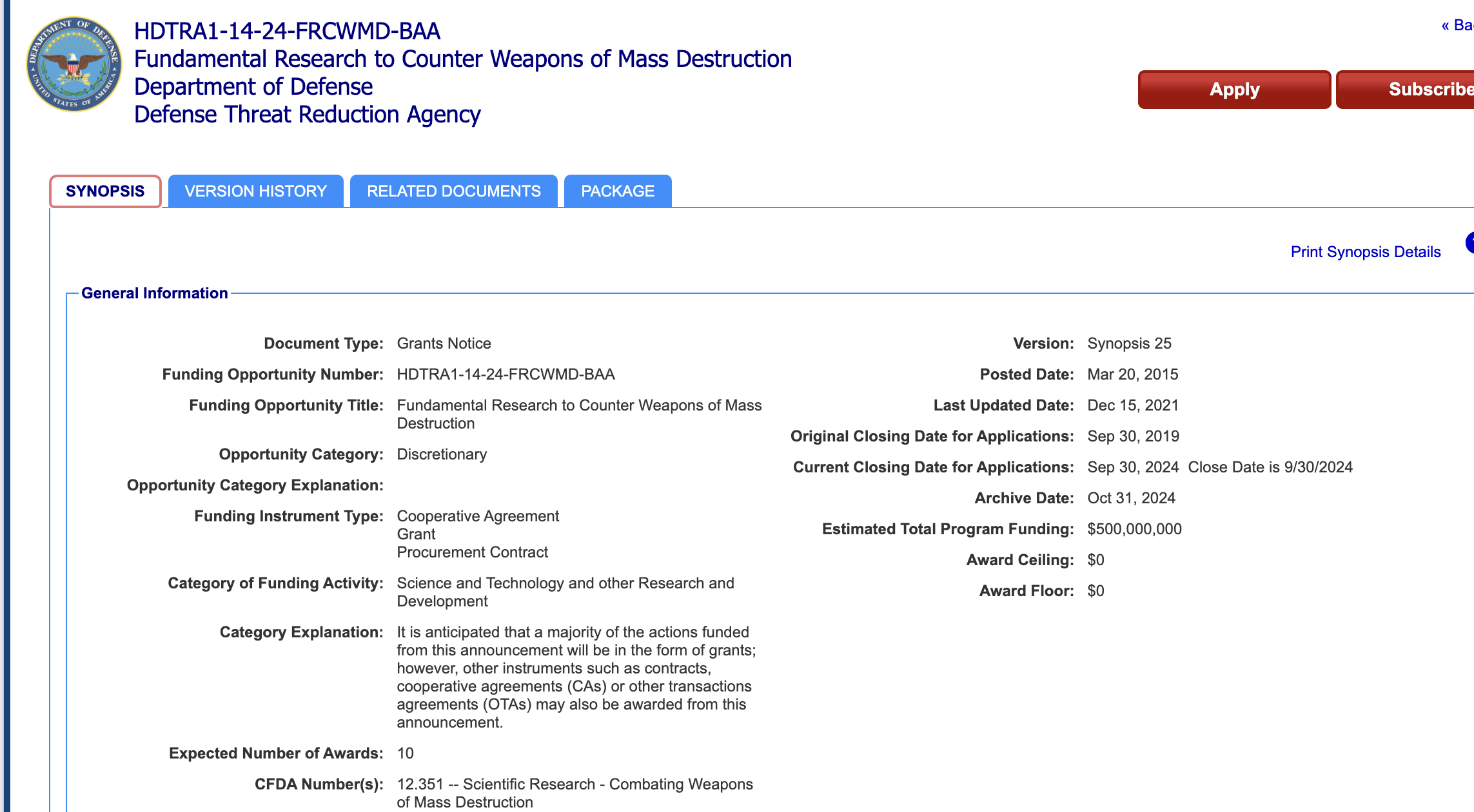The image size is (1474, 812).
Task: Click the Print Synopsis Details link
Action: 1366,252
